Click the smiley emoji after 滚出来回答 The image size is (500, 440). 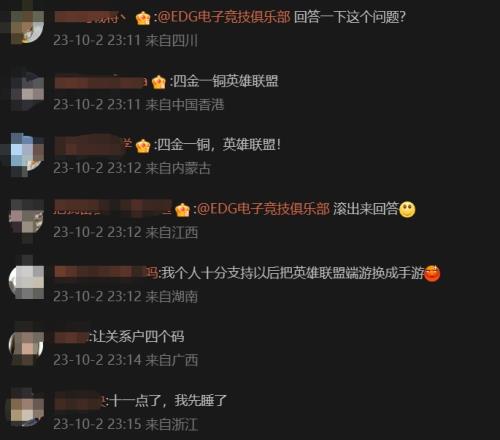[407, 210]
